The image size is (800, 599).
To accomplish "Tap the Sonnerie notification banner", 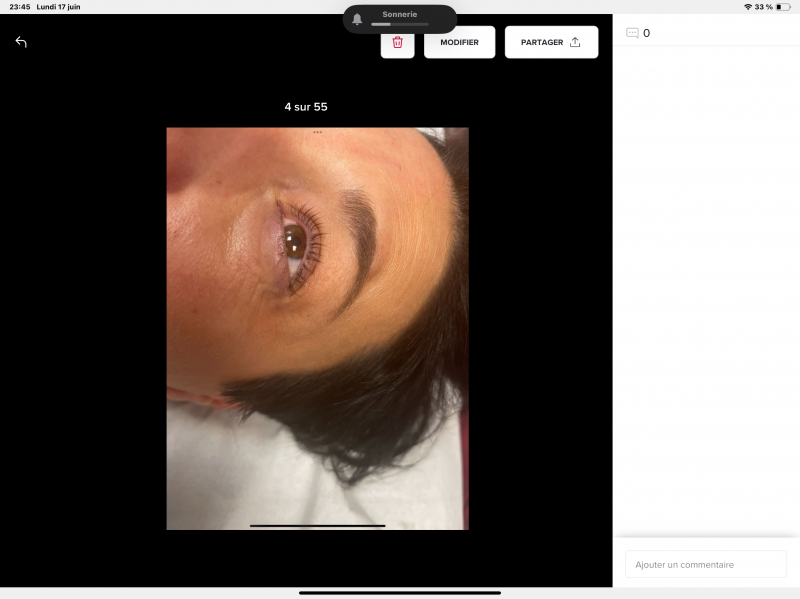I will 400,17.
